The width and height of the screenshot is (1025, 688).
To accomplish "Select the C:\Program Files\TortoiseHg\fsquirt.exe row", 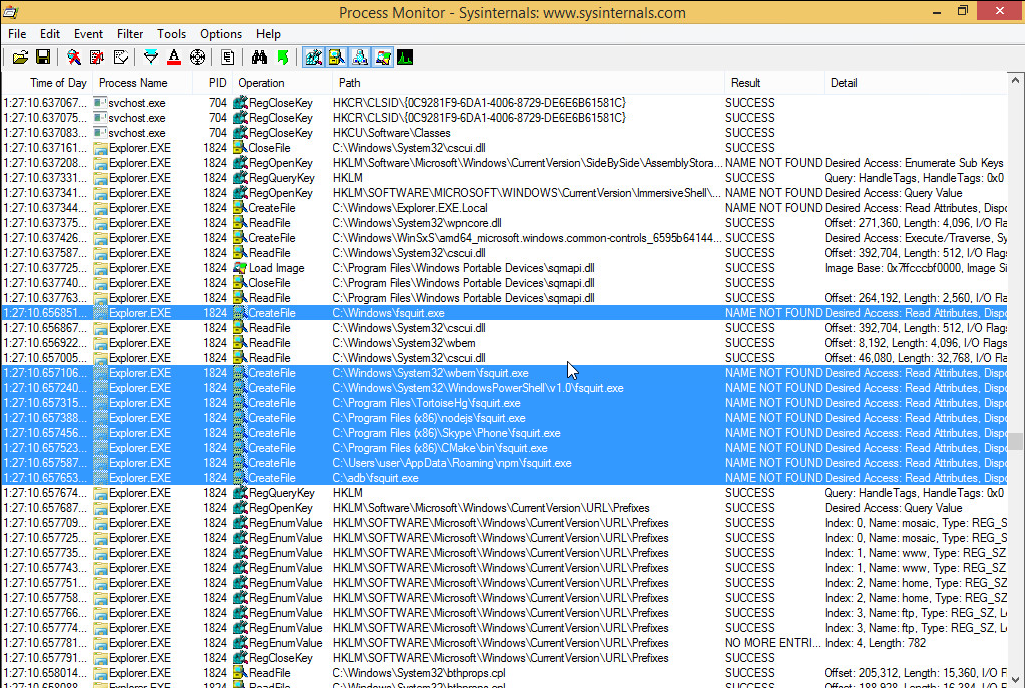I will coord(504,403).
